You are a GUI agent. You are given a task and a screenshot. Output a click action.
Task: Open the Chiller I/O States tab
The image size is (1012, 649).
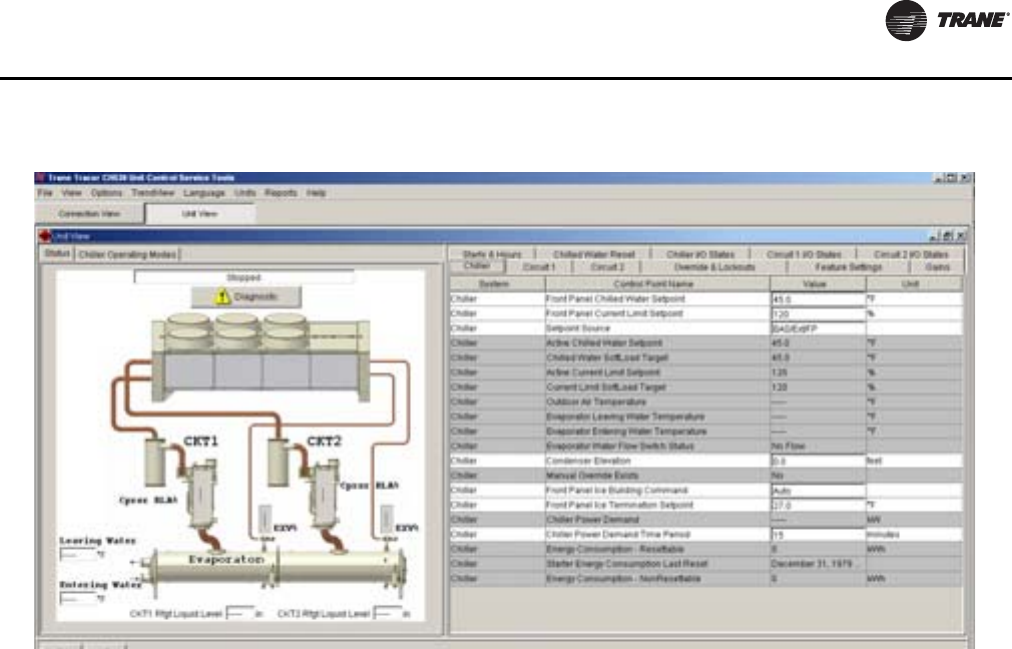pos(700,254)
